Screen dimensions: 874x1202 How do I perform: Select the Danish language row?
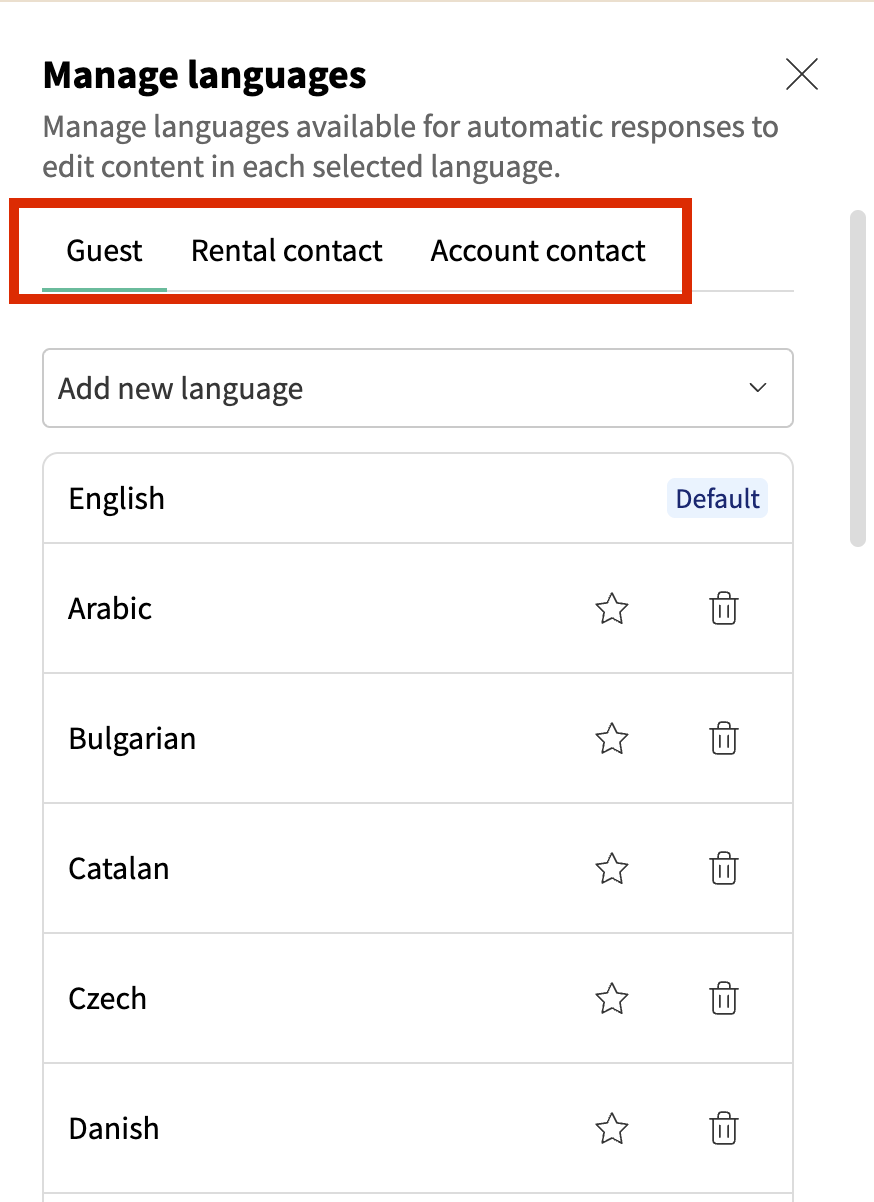pos(300,1129)
